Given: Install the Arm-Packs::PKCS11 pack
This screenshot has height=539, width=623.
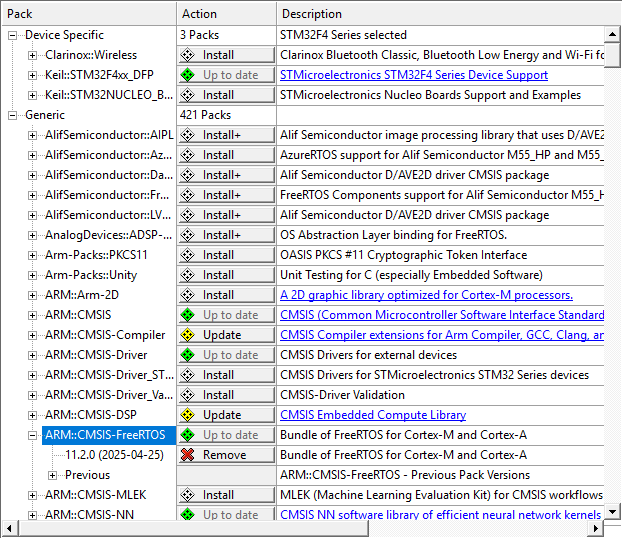Looking at the screenshot, I should click(x=226, y=255).
